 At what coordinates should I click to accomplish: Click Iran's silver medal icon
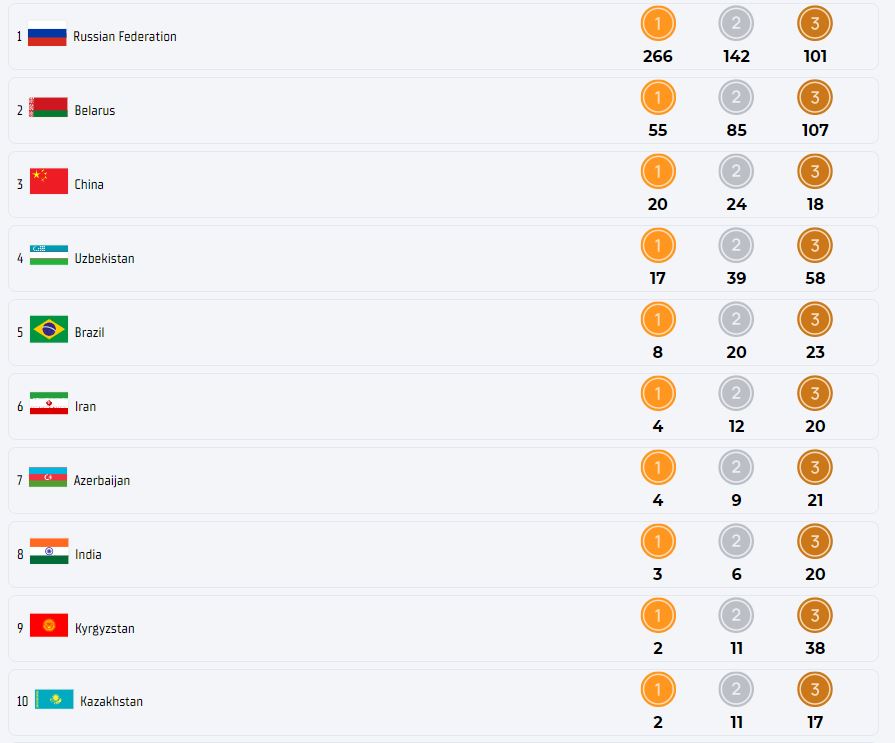(736, 393)
